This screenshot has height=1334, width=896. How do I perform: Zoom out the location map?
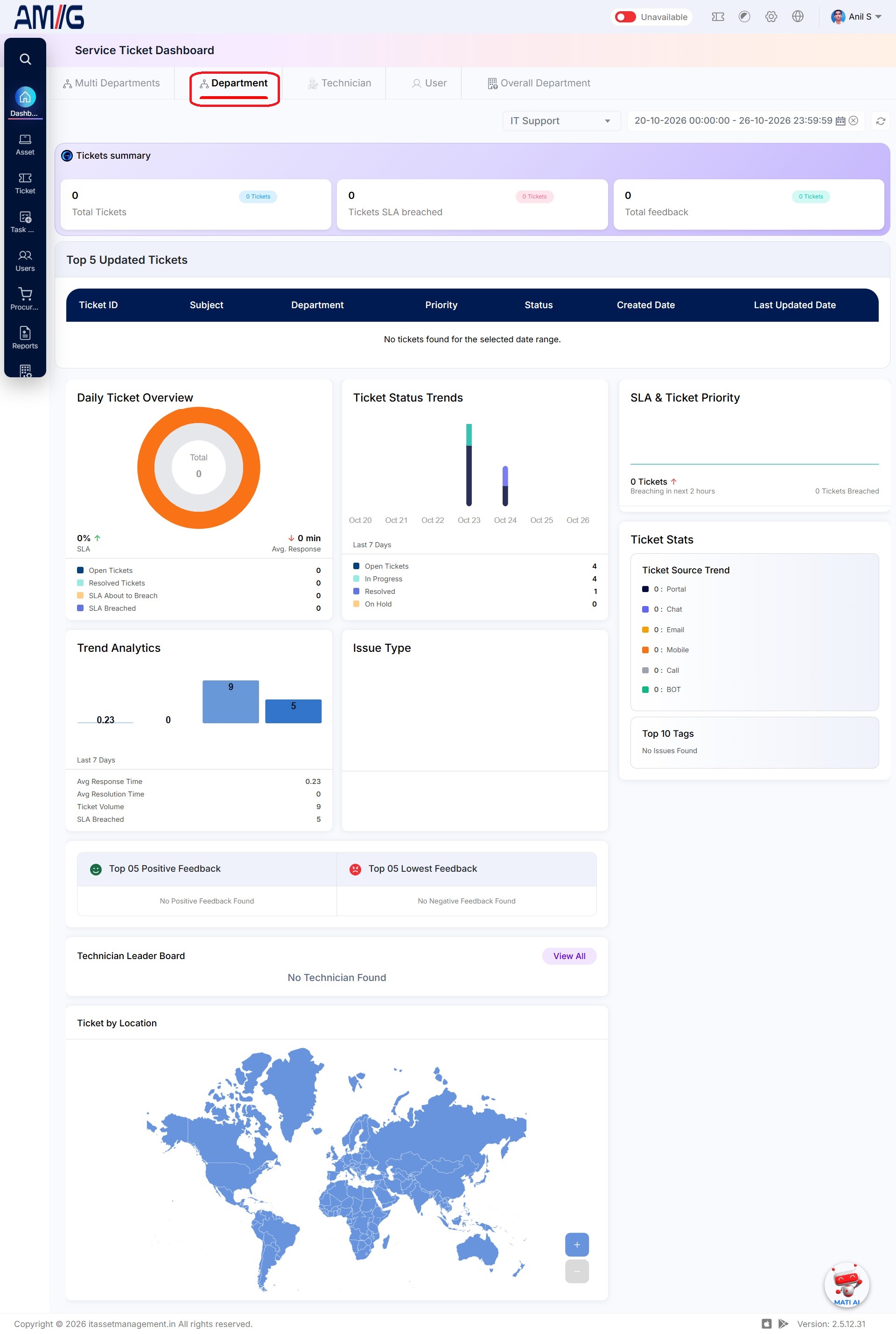coord(577,1270)
